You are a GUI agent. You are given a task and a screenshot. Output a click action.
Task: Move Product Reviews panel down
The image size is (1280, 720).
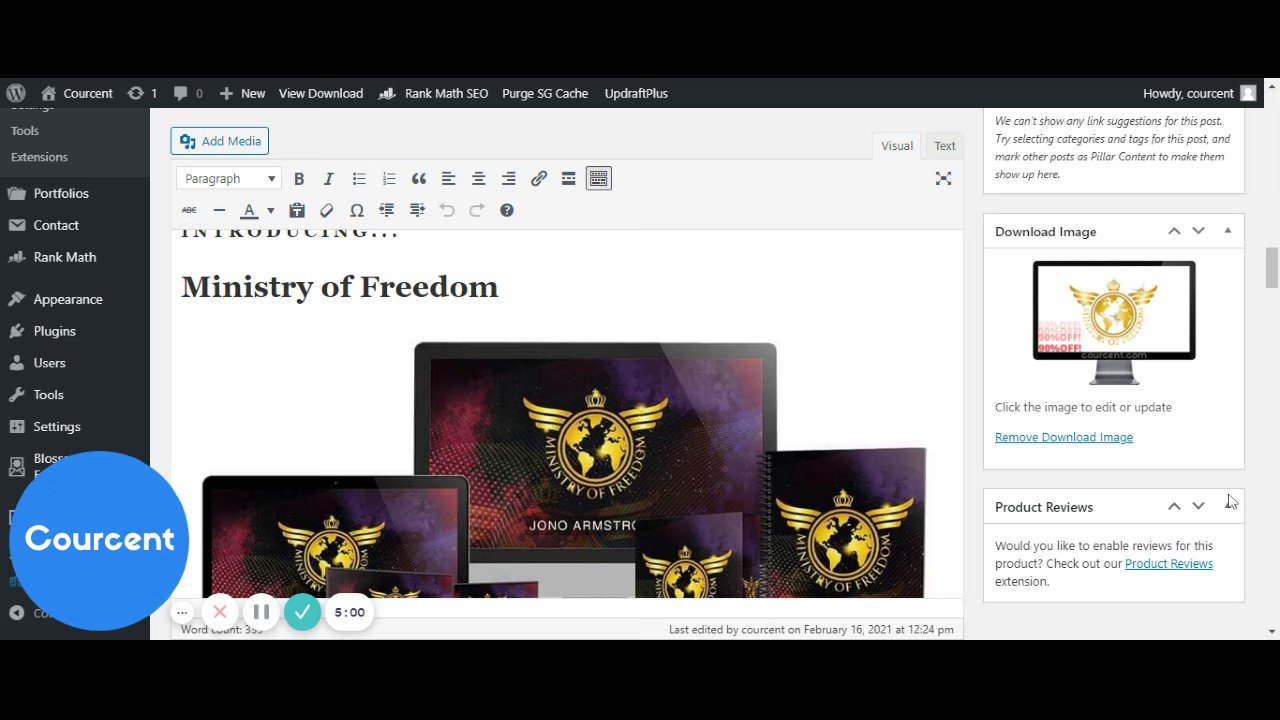tap(1198, 507)
